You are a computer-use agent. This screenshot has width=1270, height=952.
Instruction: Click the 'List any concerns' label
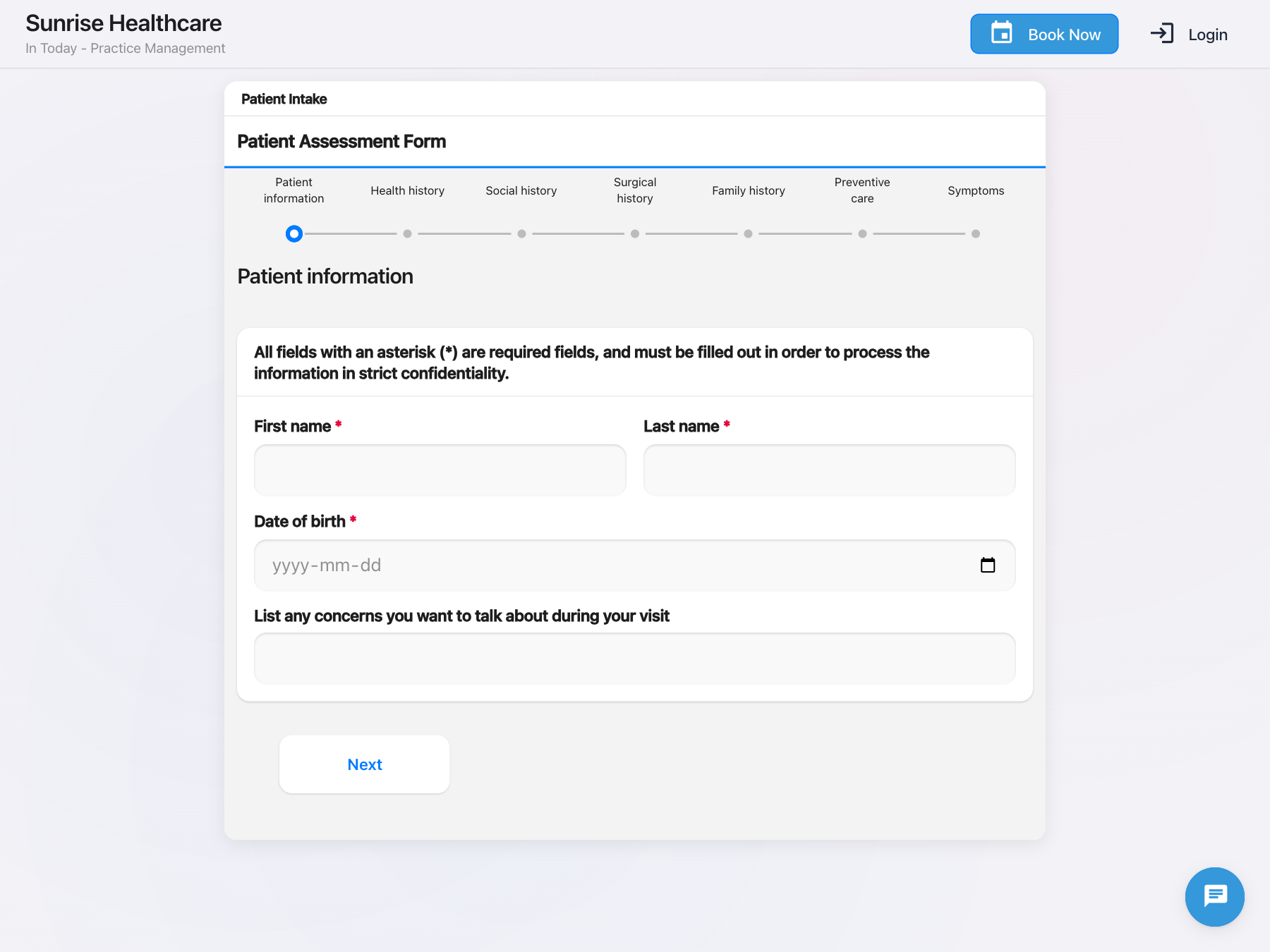click(x=461, y=616)
